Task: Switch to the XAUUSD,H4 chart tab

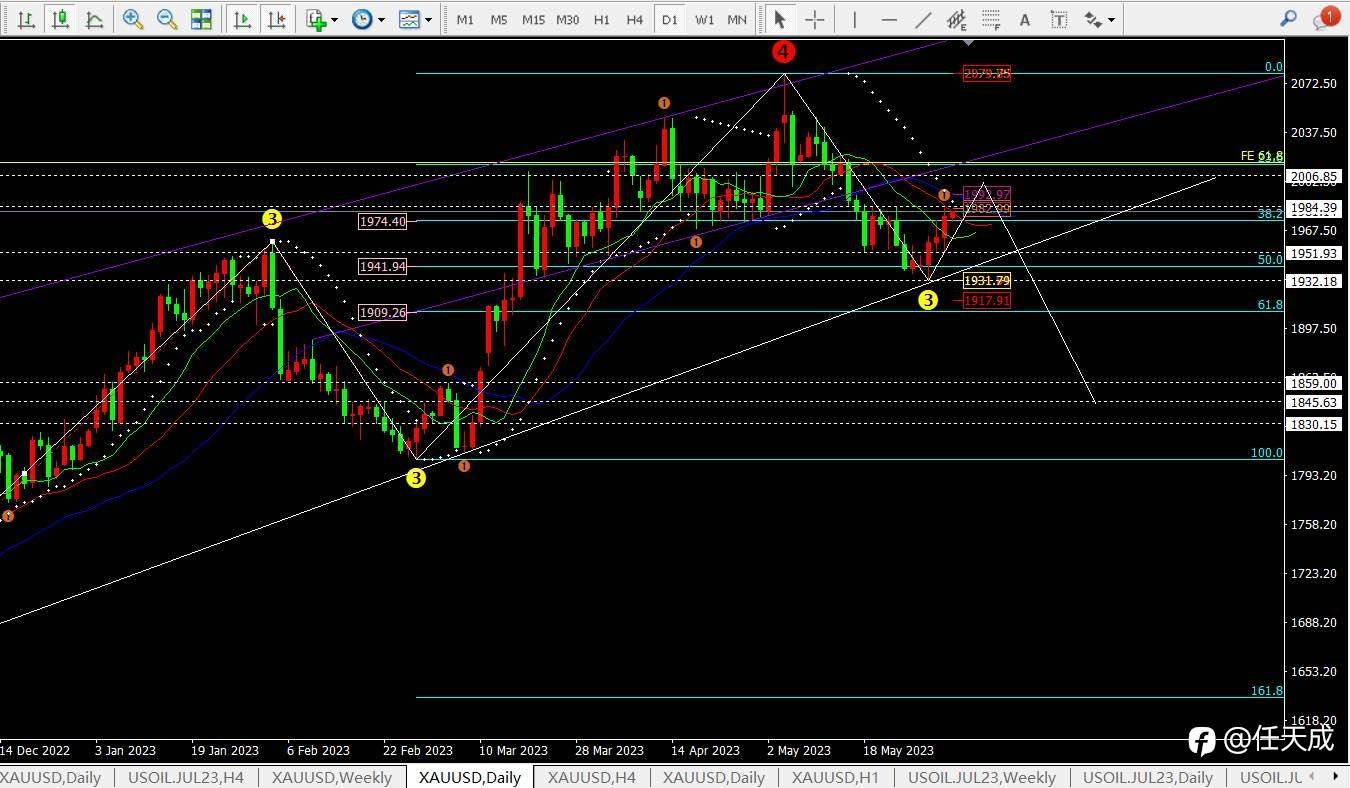Action: tap(591, 777)
